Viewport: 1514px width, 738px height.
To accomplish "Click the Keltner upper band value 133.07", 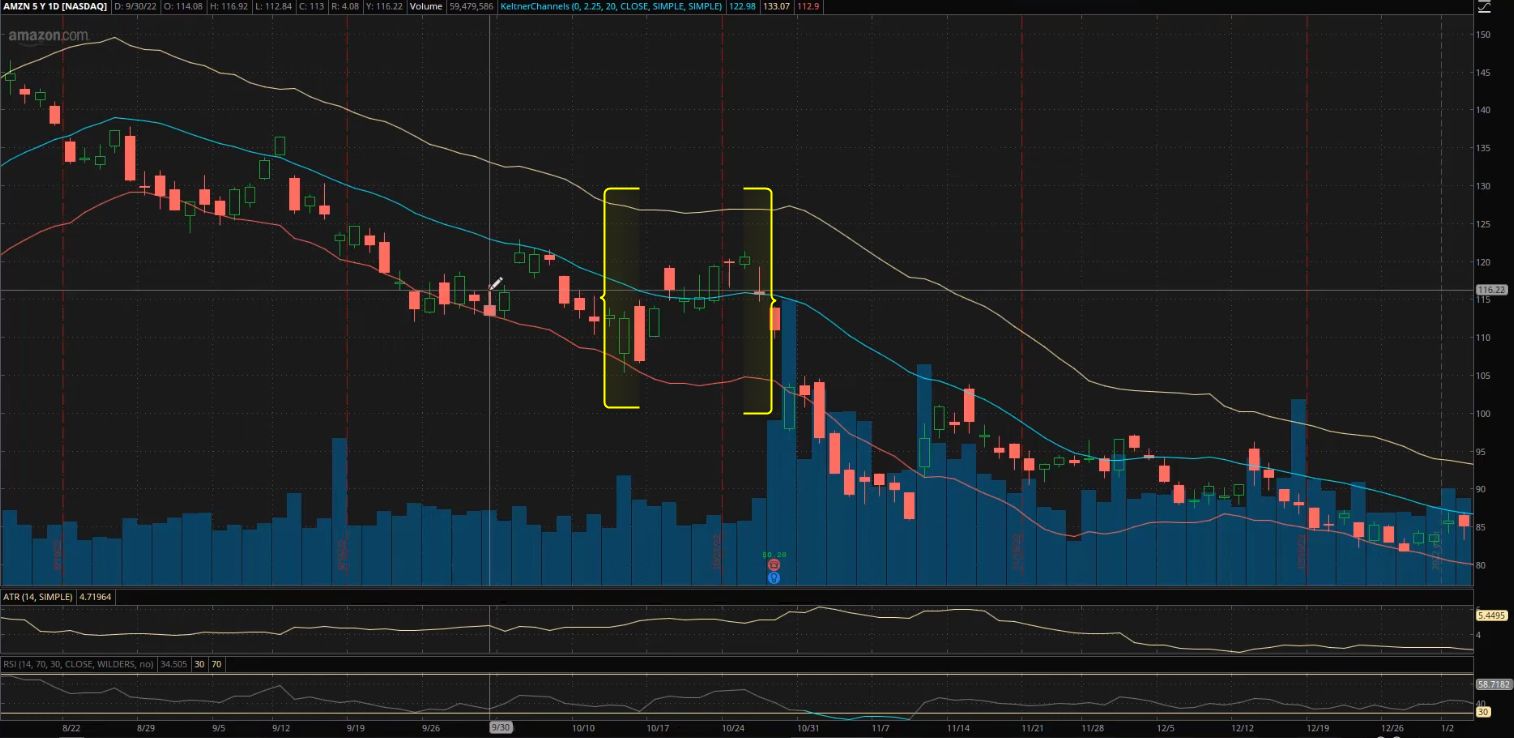I will (x=775, y=6).
